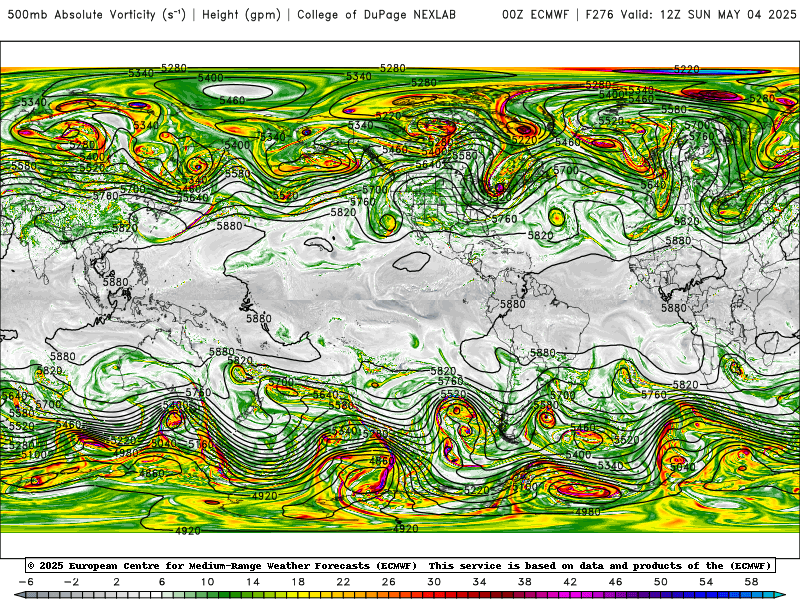800x600 pixels.
Task: Click the '500mb Absolute Vorticity (s⁻¹)' title text
Action: [96, 15]
